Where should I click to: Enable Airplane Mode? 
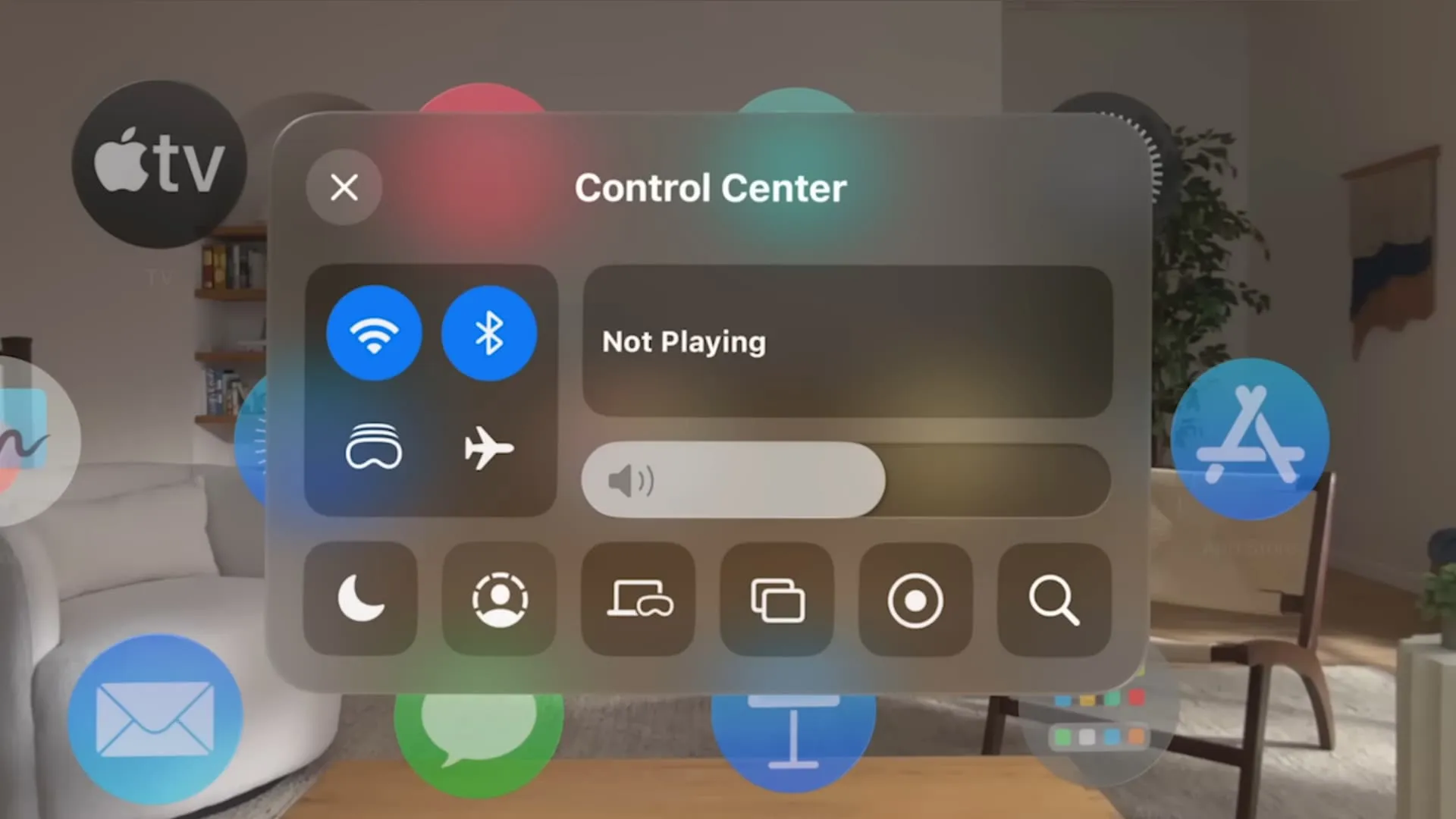(488, 448)
